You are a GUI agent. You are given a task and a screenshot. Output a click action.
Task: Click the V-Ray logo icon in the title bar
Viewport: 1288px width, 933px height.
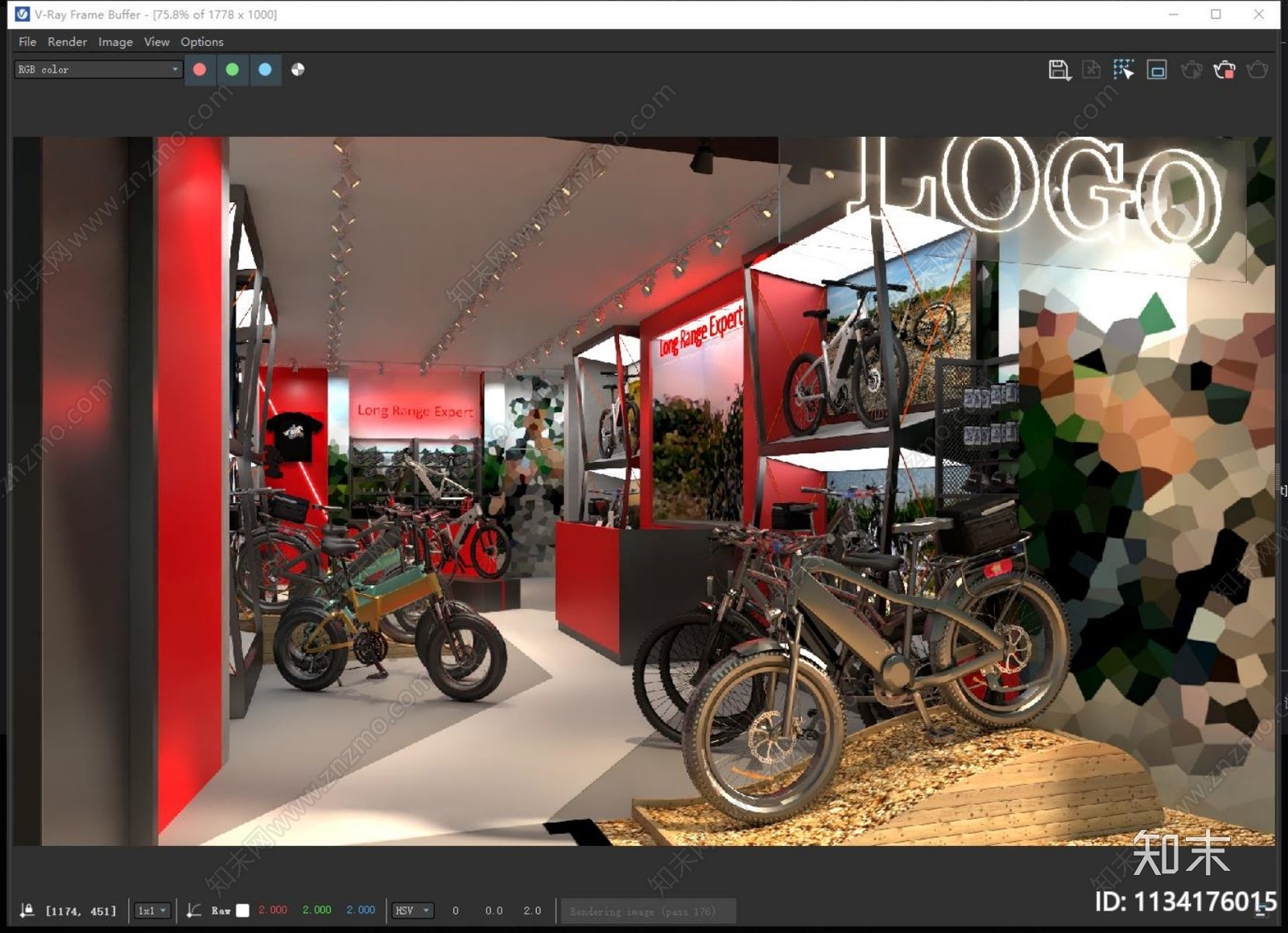pos(23,14)
